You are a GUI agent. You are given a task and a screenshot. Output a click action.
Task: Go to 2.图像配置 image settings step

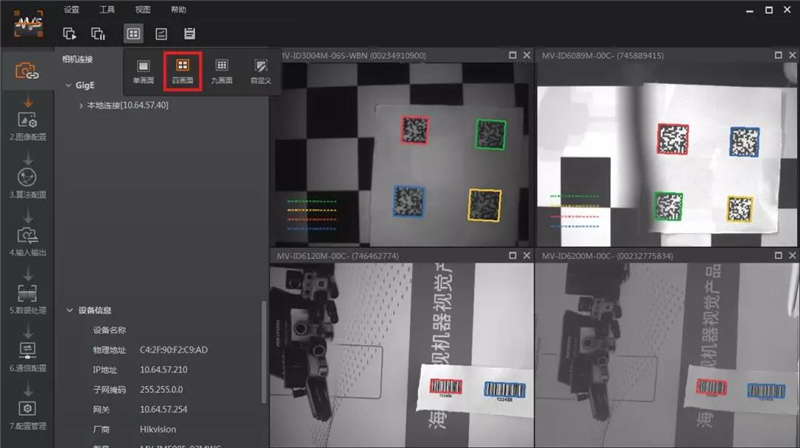[x=27, y=124]
